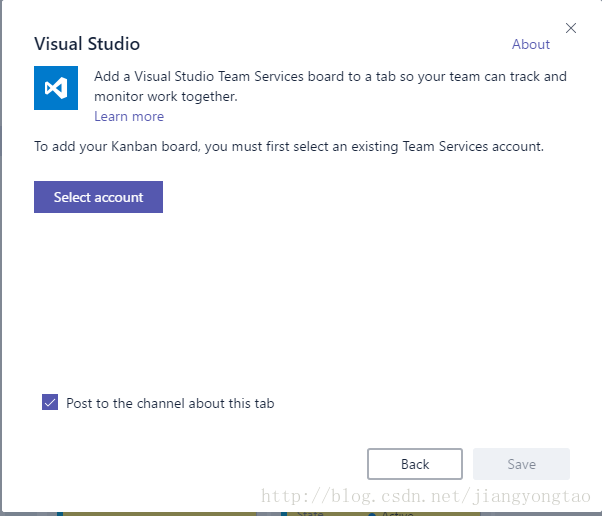Follow the Learn more link
Screen dimensions: 602x516
[x=129, y=116]
